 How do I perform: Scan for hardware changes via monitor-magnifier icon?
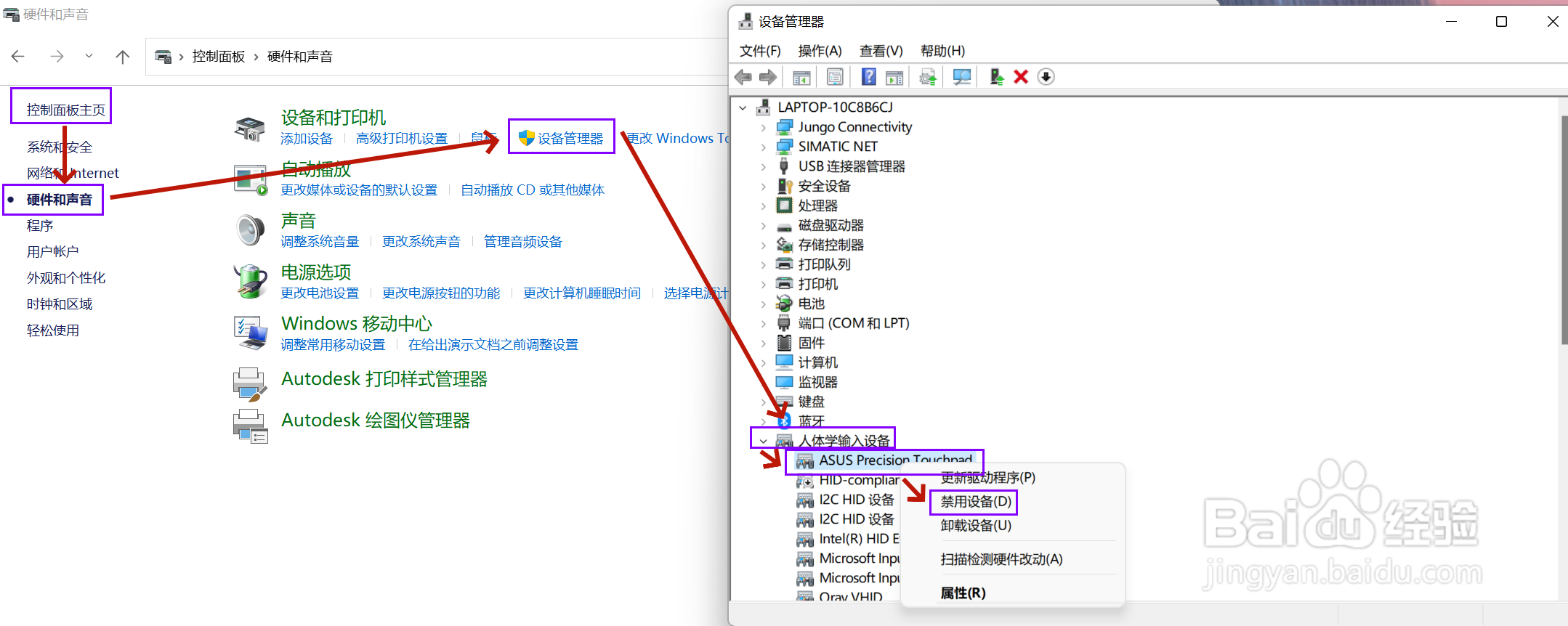point(962,77)
